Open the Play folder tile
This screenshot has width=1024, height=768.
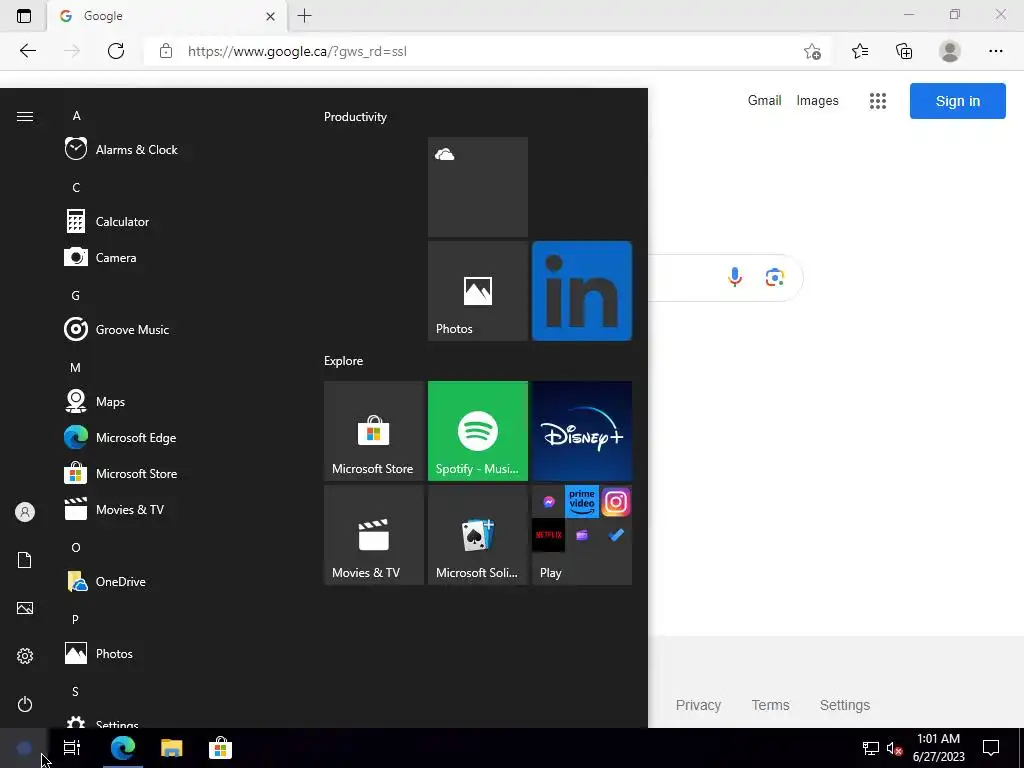point(582,535)
